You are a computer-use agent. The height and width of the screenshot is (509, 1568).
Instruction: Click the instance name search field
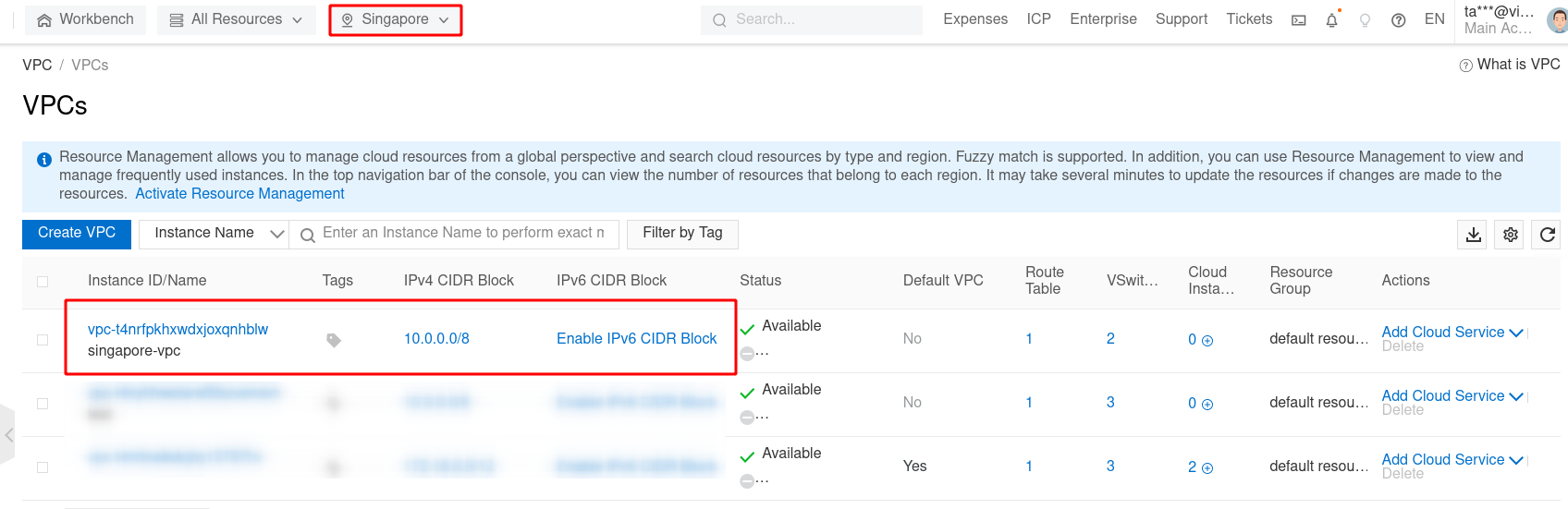[462, 234]
